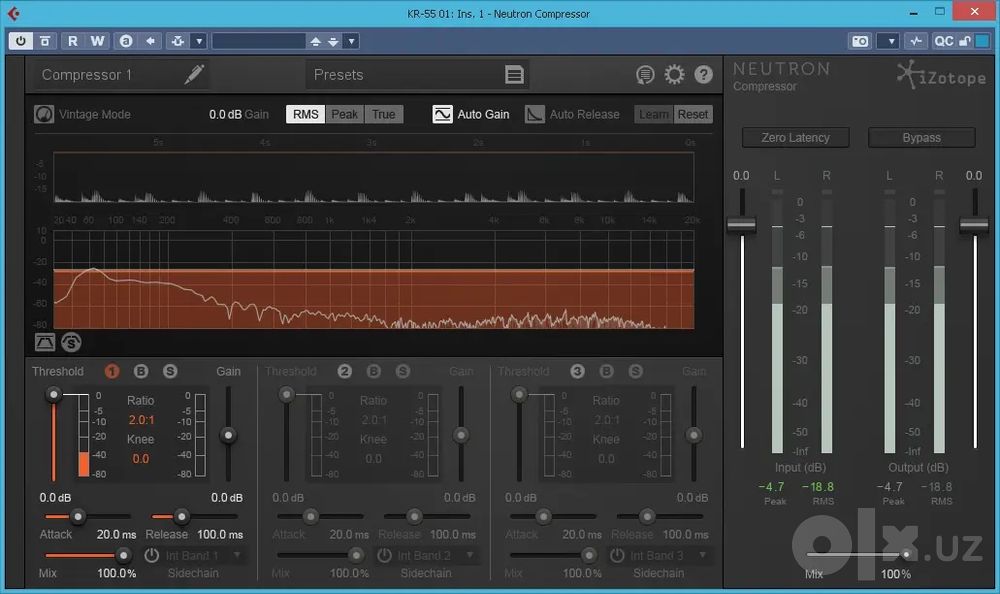Viewport: 1000px width, 594px height.
Task: Select band 2 button
Action: click(x=344, y=371)
